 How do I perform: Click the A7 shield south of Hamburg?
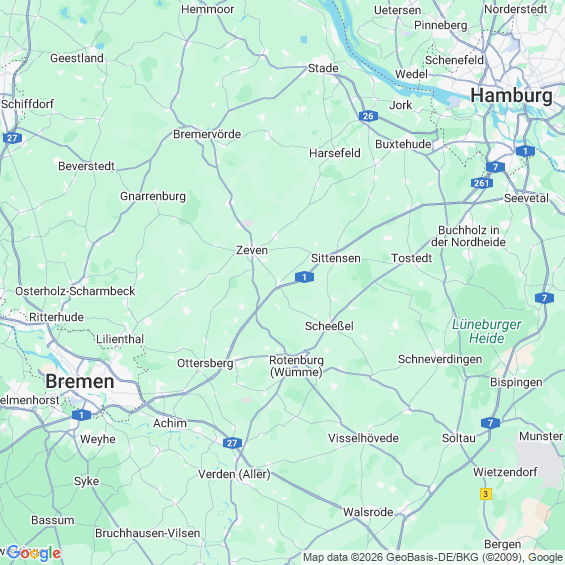(x=495, y=167)
